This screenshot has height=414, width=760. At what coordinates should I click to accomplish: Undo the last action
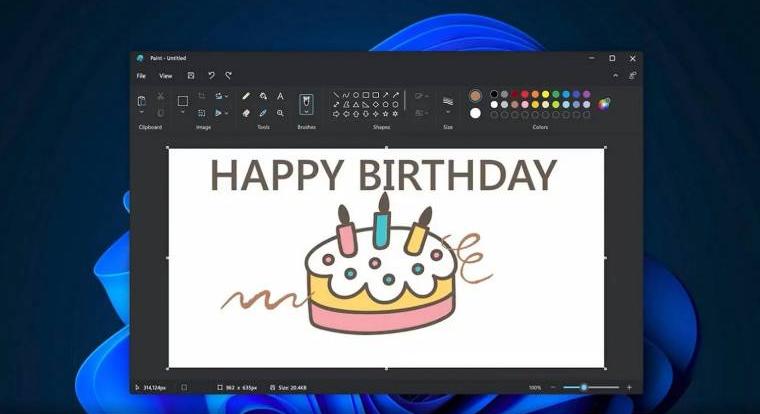pyautogui.click(x=211, y=75)
